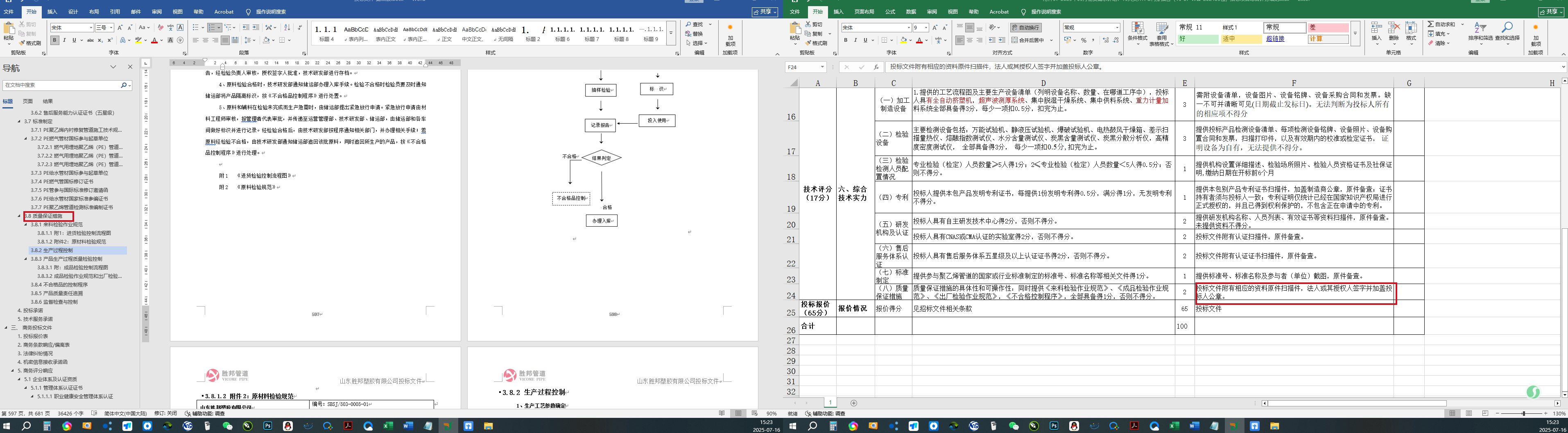
Task: Open Excel Name Box dropdown at F24
Action: 822,67
